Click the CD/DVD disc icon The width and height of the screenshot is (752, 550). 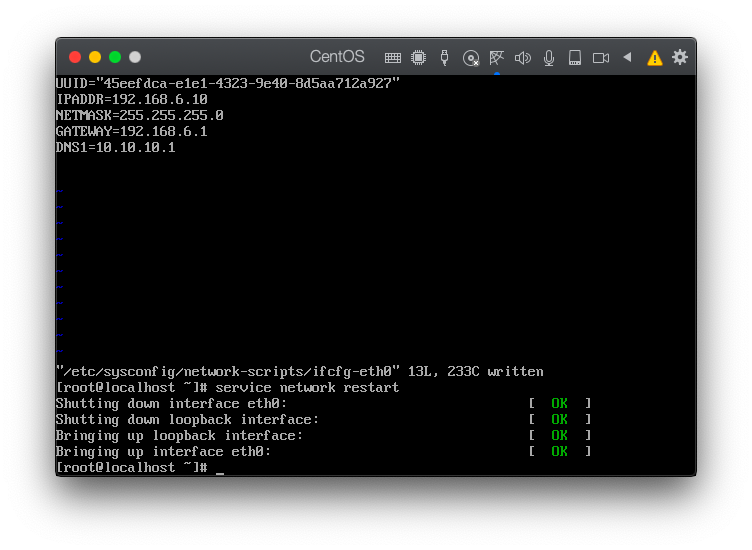coord(470,58)
